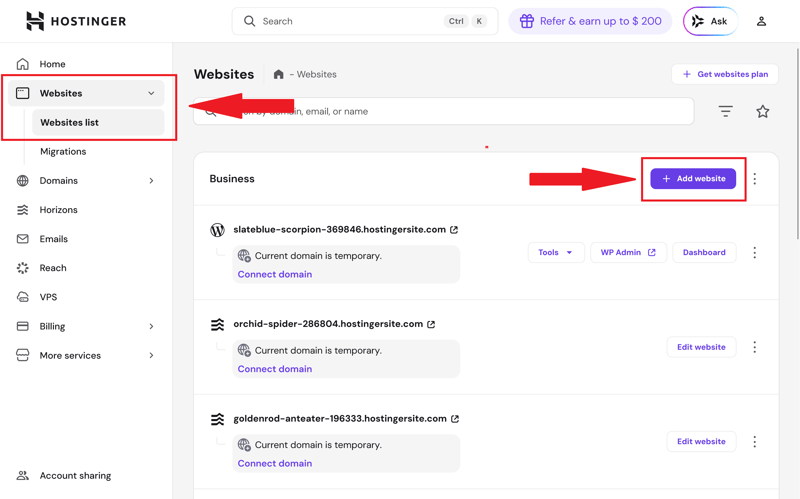Click Connect domain for orchid-spider site
The height and width of the screenshot is (499, 800).
(x=275, y=369)
